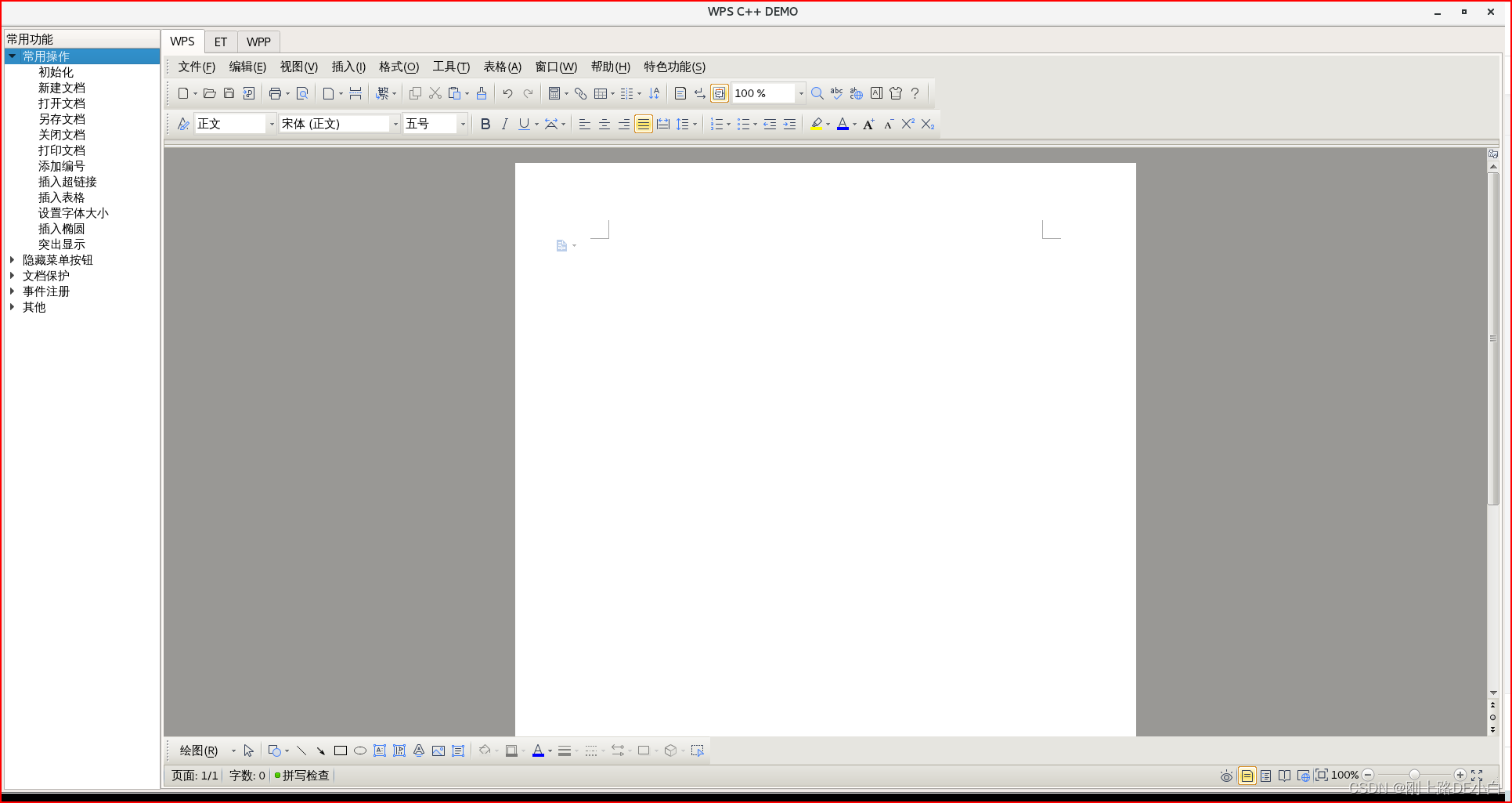Collapse the 常用操作 tree node

(12, 56)
